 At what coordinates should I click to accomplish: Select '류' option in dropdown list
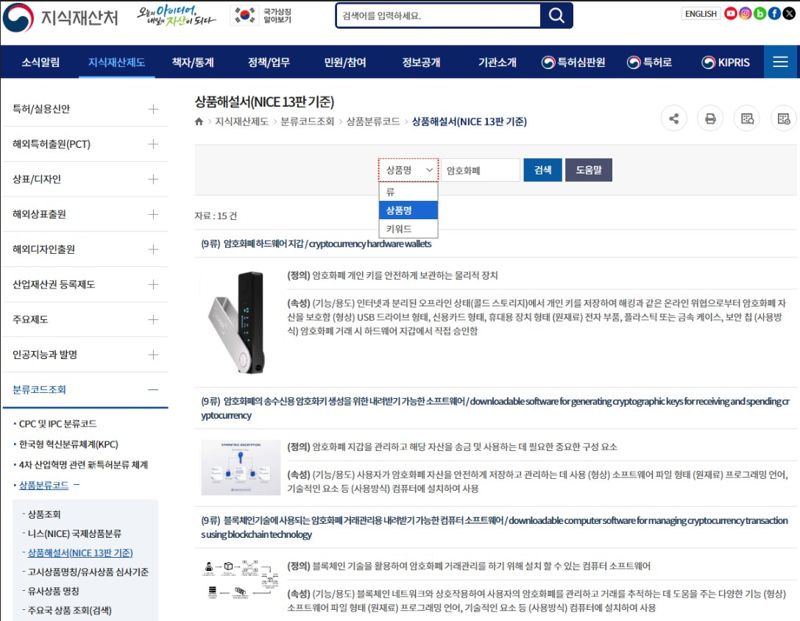point(390,190)
